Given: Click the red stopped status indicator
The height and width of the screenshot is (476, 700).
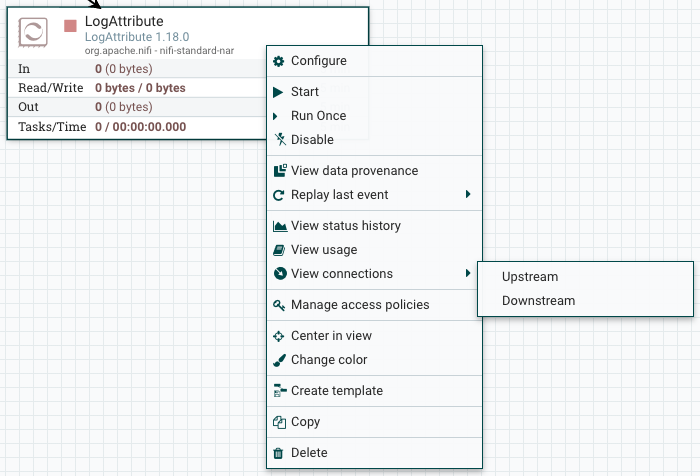Looking at the screenshot, I should 70,25.
